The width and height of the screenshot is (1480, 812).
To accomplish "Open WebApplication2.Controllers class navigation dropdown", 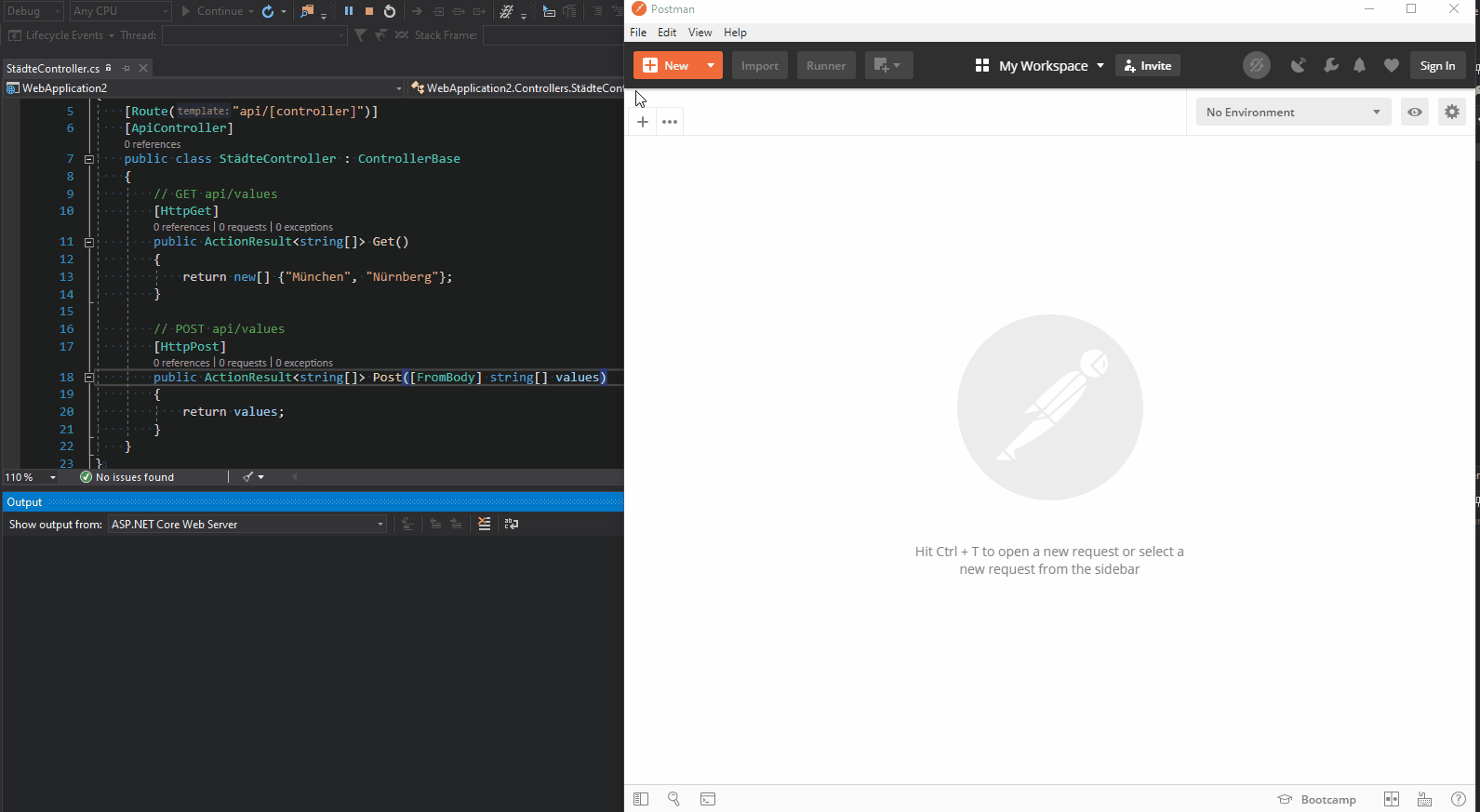I will (x=517, y=88).
